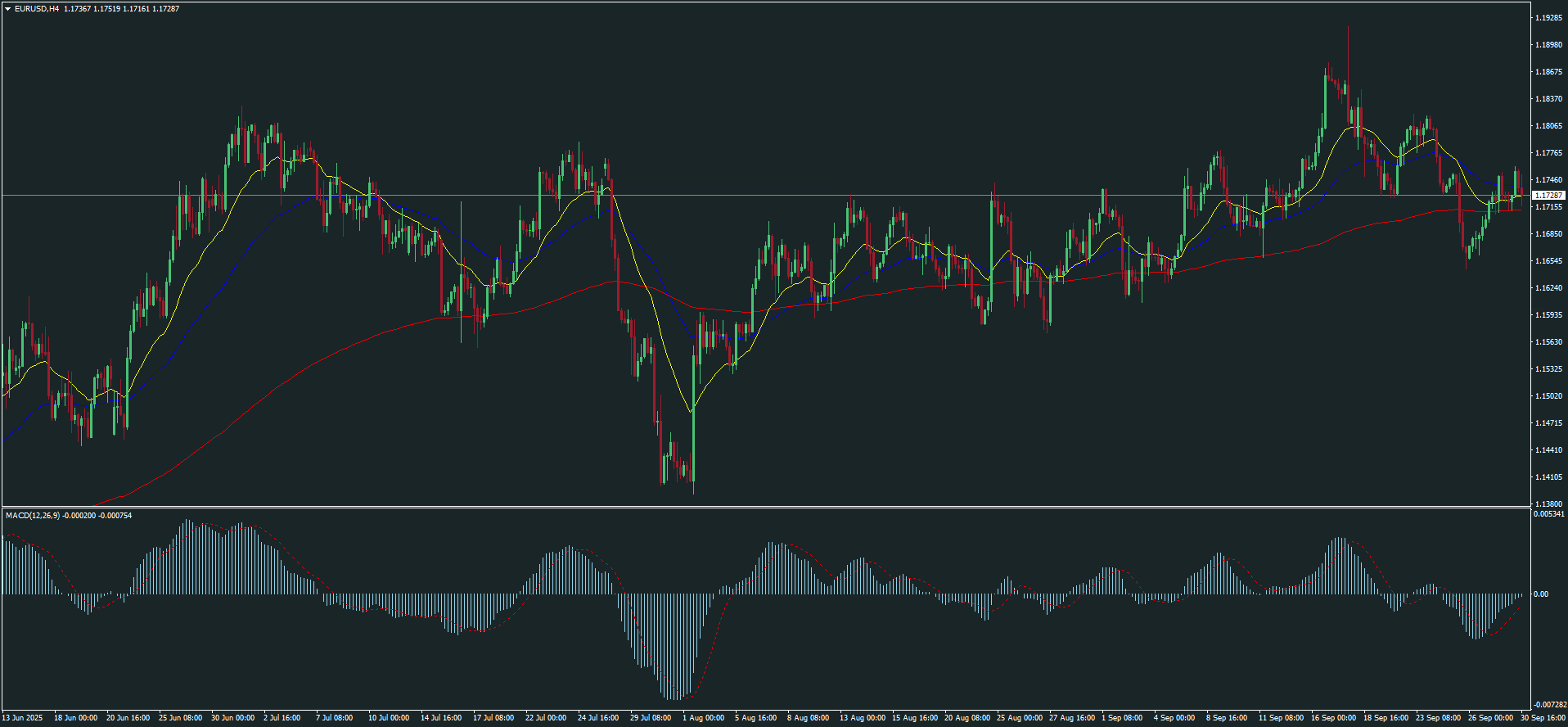The width and height of the screenshot is (1568, 727).
Task: Click the 16 Sep 00:00 time label
Action: [1333, 718]
